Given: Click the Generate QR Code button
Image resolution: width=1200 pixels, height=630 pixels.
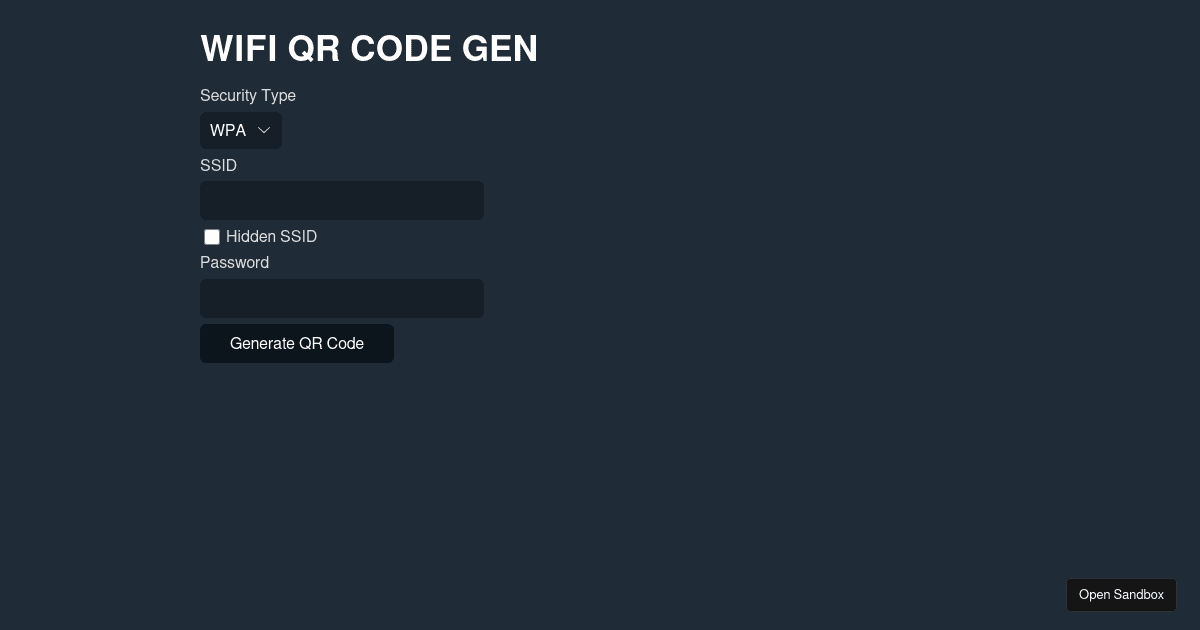Looking at the screenshot, I should 297,343.
